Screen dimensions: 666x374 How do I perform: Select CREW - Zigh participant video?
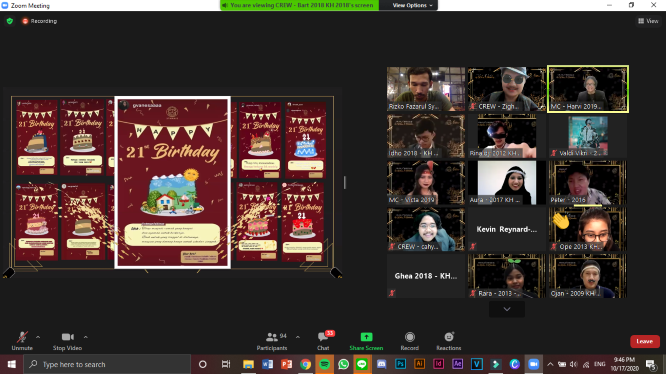(x=507, y=89)
